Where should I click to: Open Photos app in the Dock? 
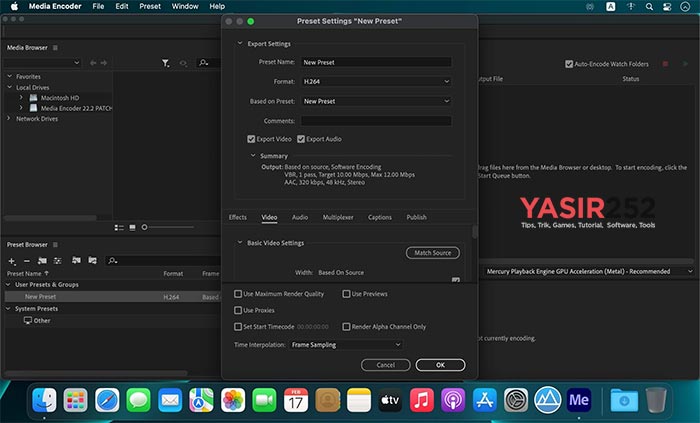(x=233, y=400)
